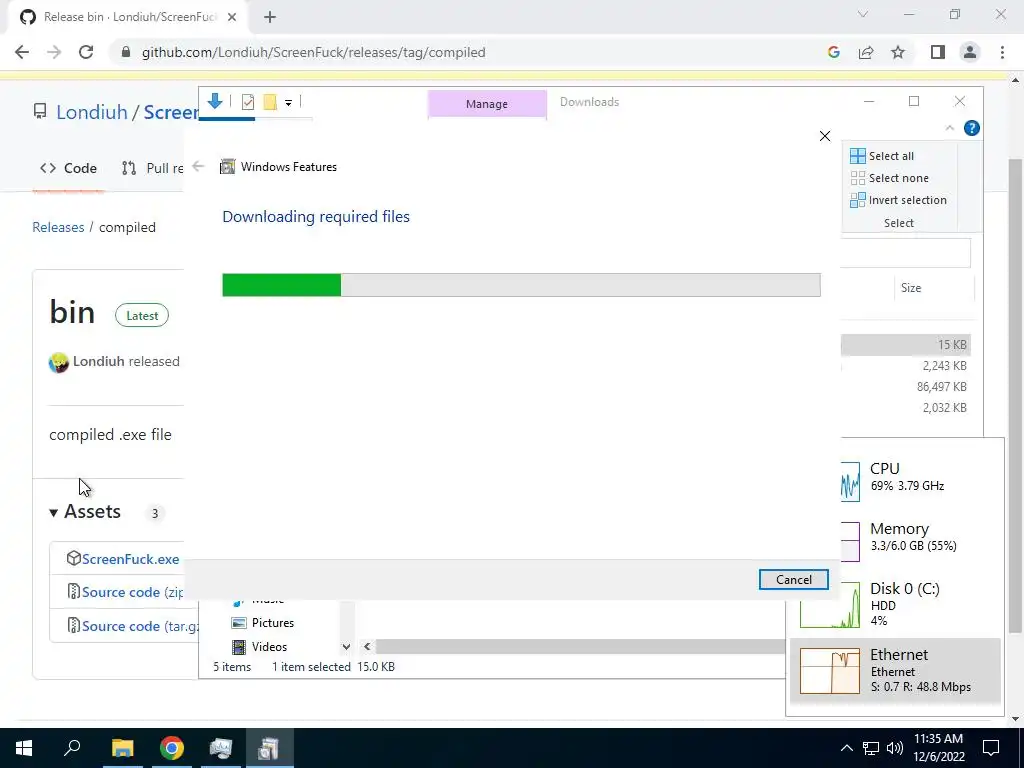Collapse the Explorer ribbon with the chevron
The width and height of the screenshot is (1024, 768).
click(x=950, y=128)
